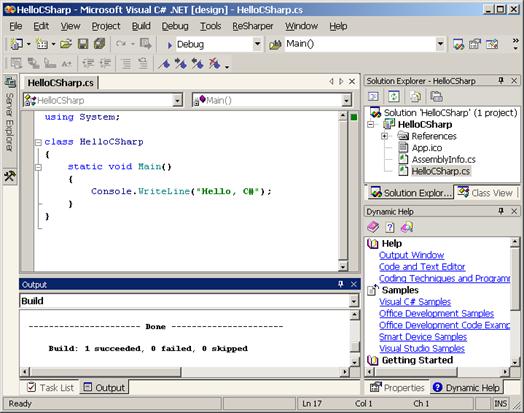Open the Build menu
The image size is (524, 413).
(x=141, y=26)
